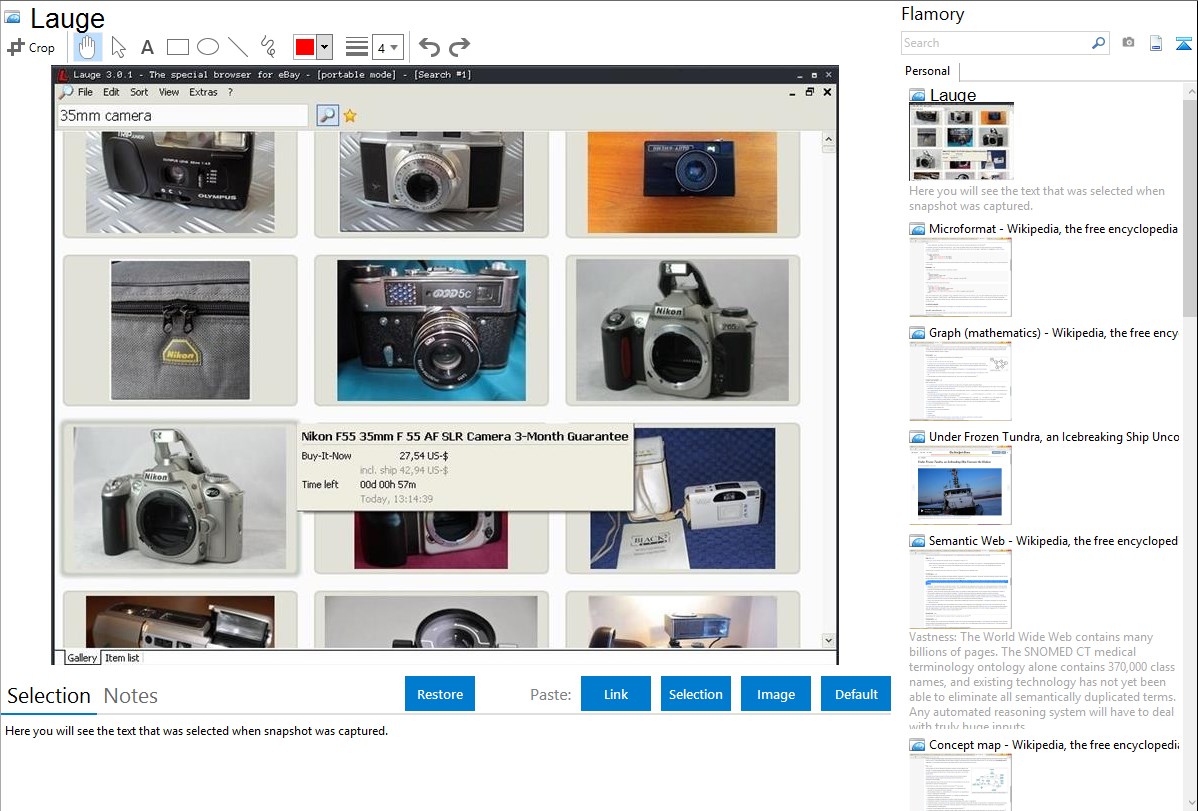Screen dimensions: 1198x811
Task: Click the Selection paste button
Action: point(695,694)
